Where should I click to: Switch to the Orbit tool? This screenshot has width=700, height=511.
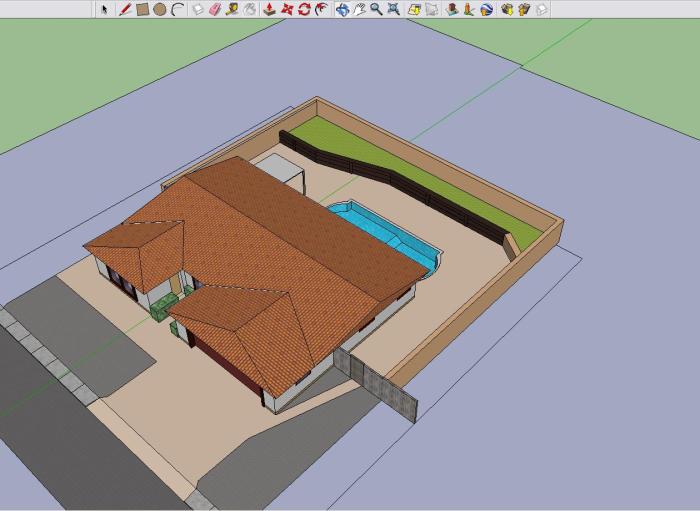pos(342,9)
